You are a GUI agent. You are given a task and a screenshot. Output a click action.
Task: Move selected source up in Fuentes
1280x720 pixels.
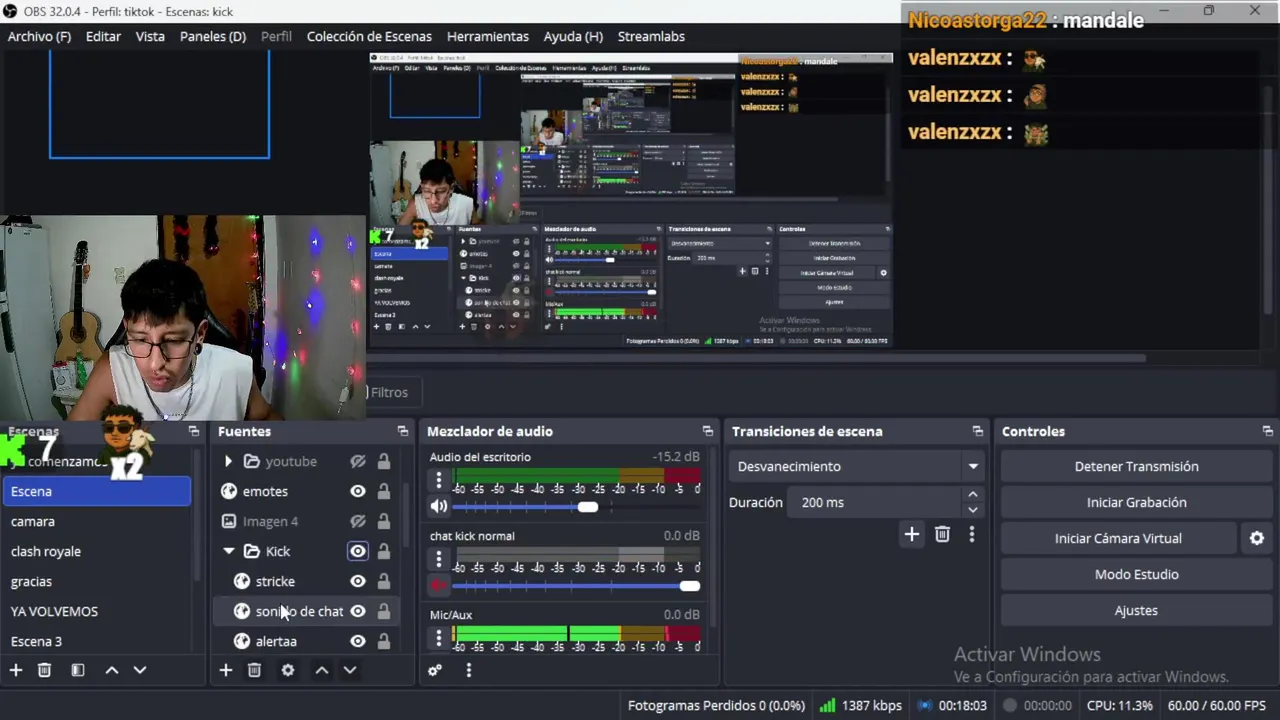coord(322,670)
